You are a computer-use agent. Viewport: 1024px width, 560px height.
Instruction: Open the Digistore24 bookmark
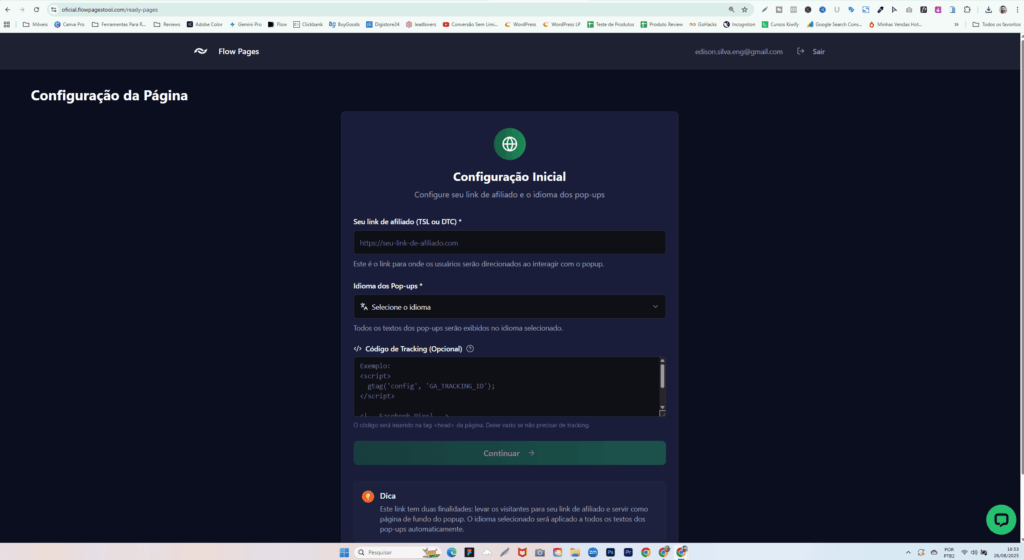pyautogui.click(x=383, y=24)
